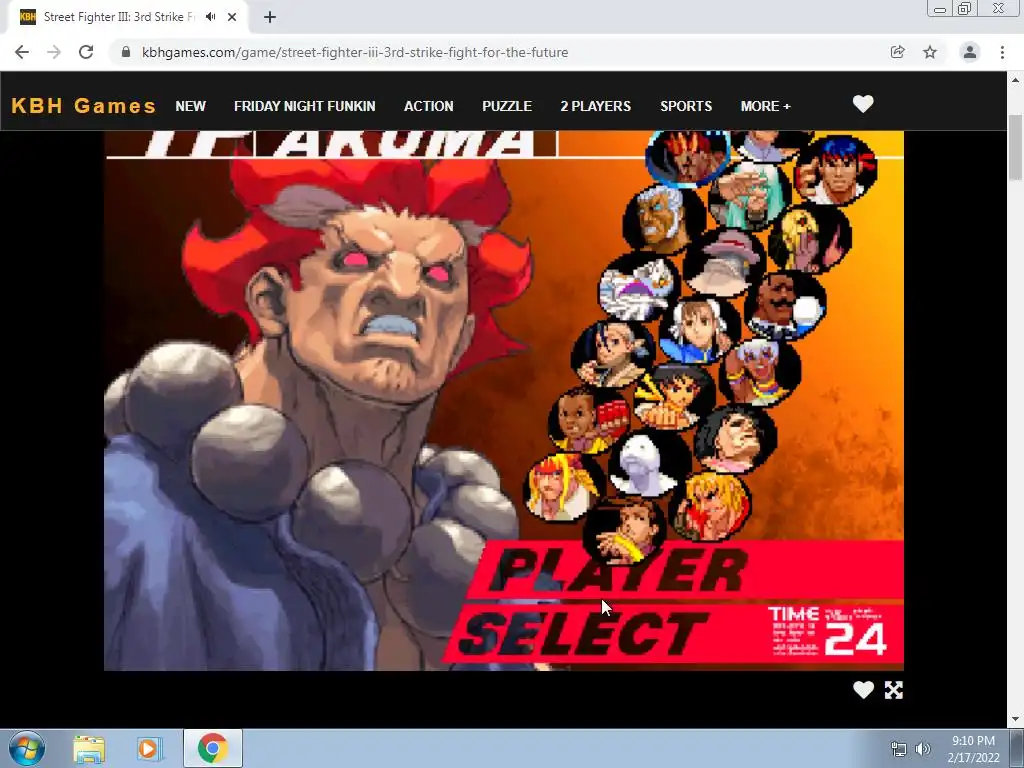Viewport: 1024px width, 768px height.
Task: Reload the KBH Games page
Action: pos(86,52)
